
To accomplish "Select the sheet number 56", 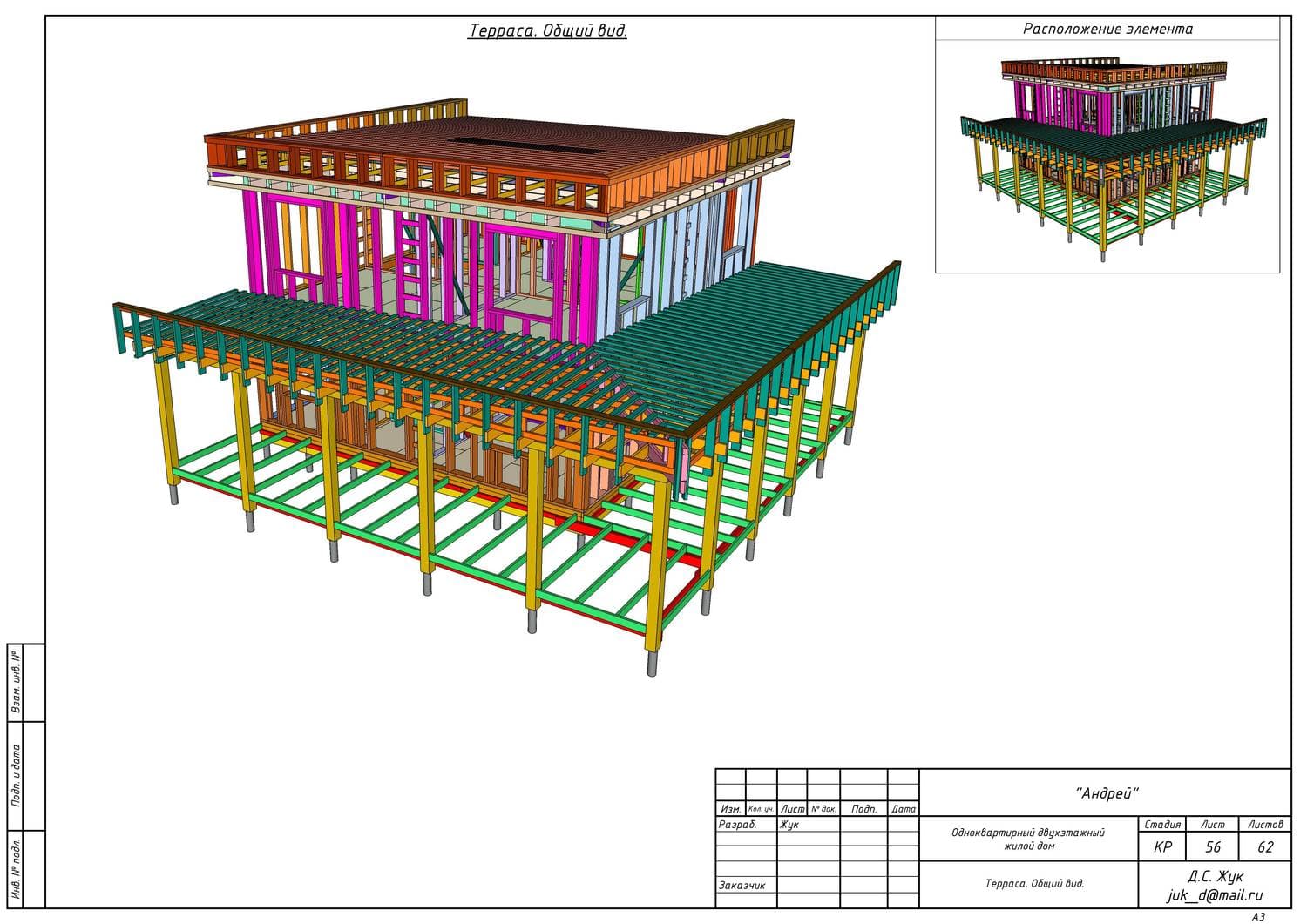I will pyautogui.click(x=1212, y=847).
